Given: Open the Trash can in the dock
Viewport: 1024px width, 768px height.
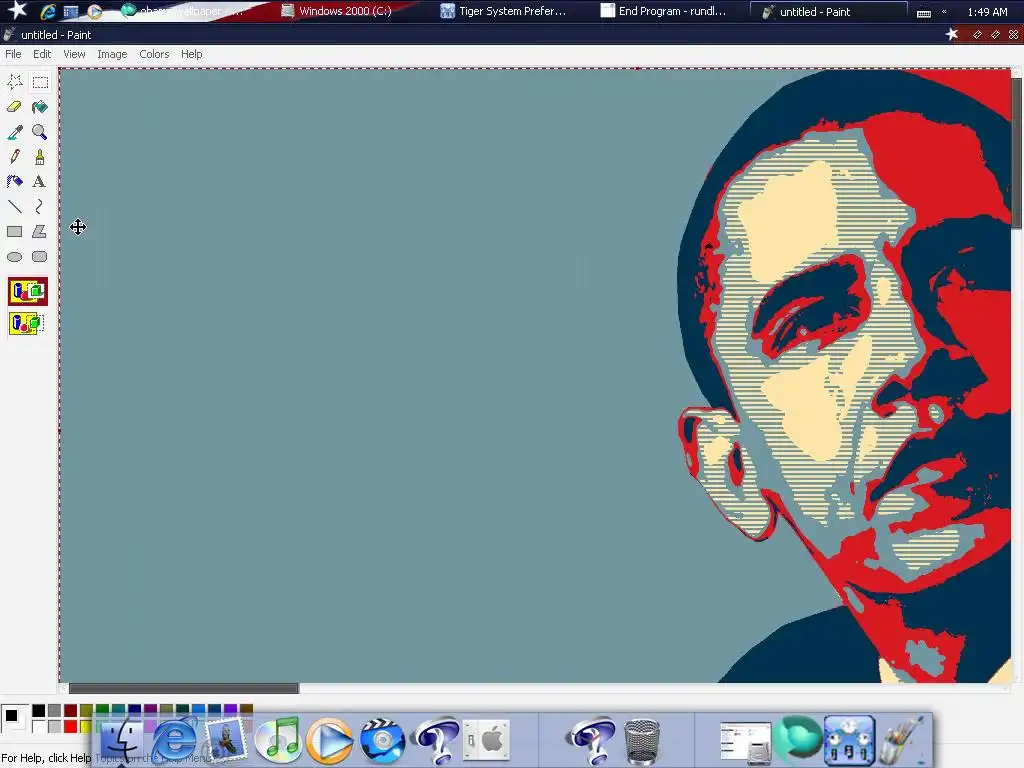Looking at the screenshot, I should coord(643,741).
